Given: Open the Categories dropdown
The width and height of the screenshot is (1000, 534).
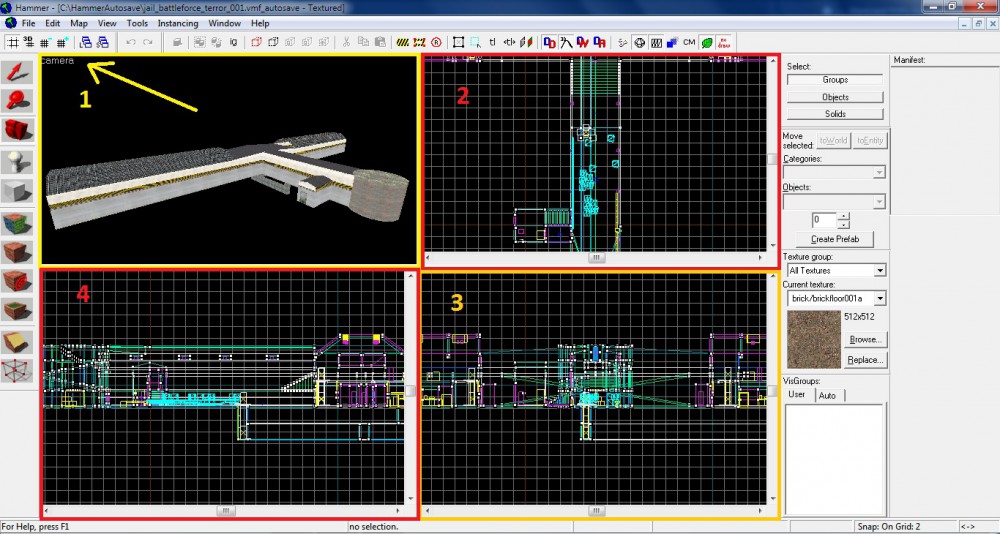Looking at the screenshot, I should coord(878,173).
